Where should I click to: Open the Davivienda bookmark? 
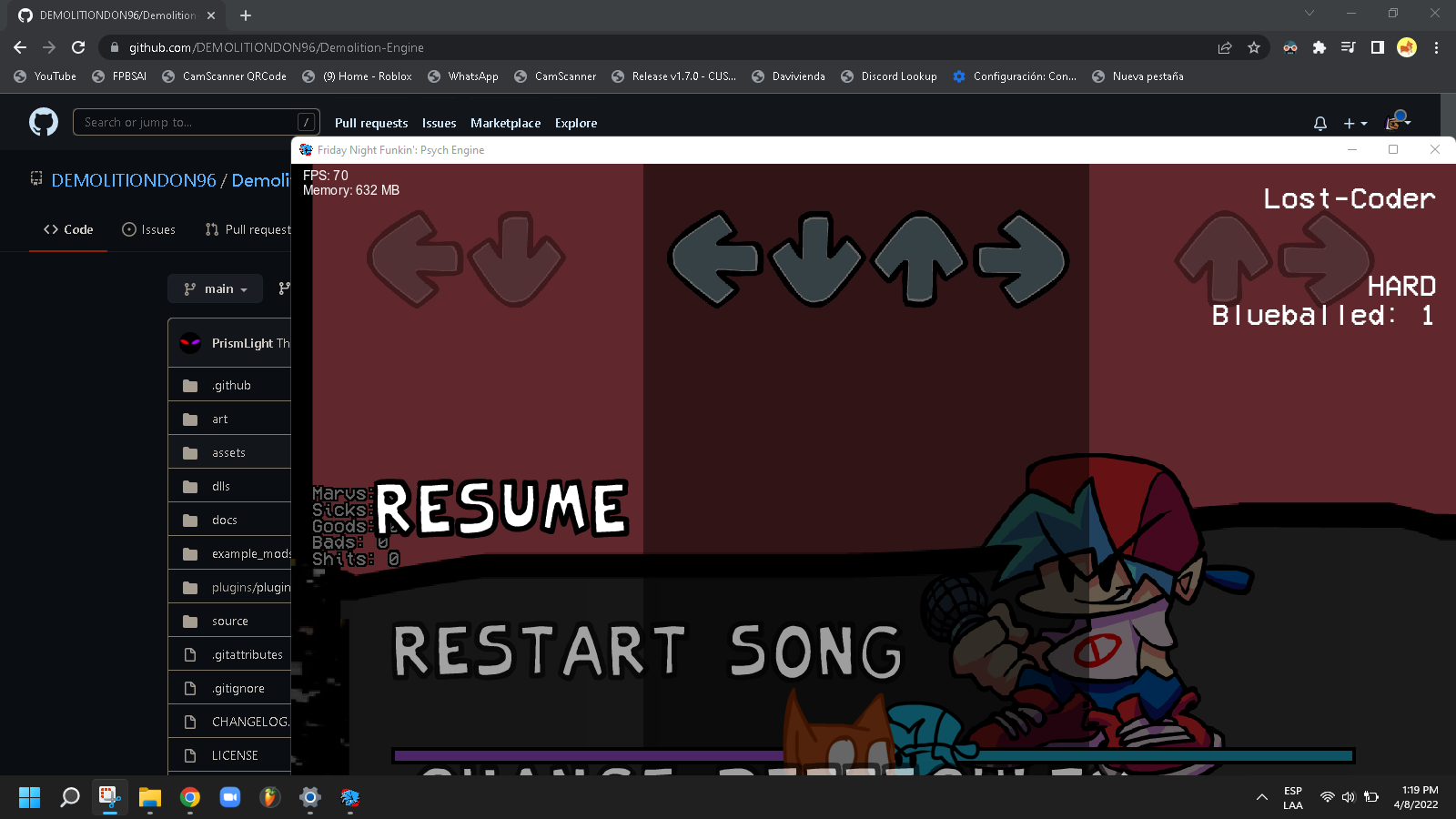click(x=788, y=76)
